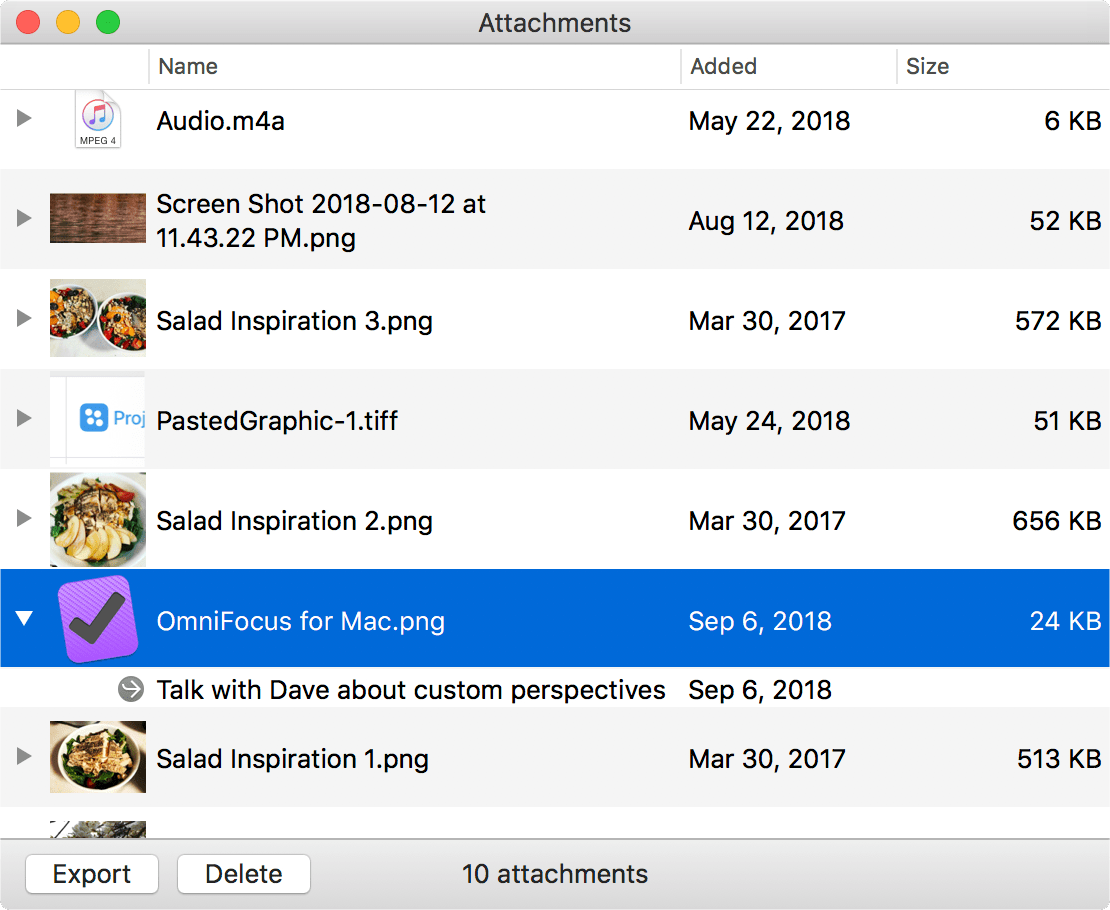This screenshot has height=910, width=1110.
Task: Select the PastedGraphic-1 thumbnail preview
Action: click(98, 418)
